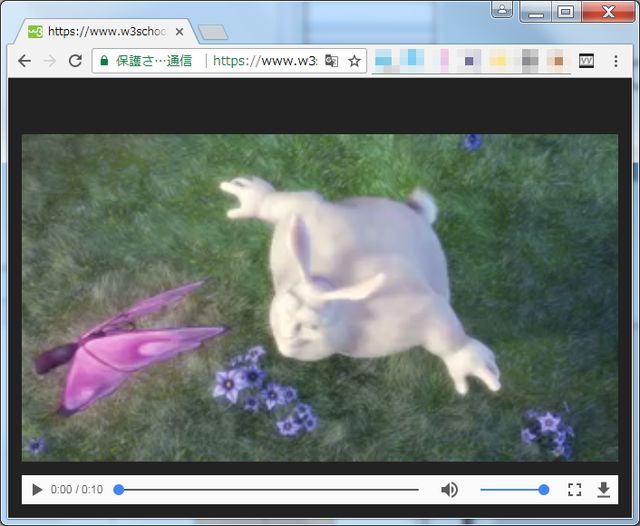Click the green secure lock icon
640x526 pixels.
pos(104,61)
